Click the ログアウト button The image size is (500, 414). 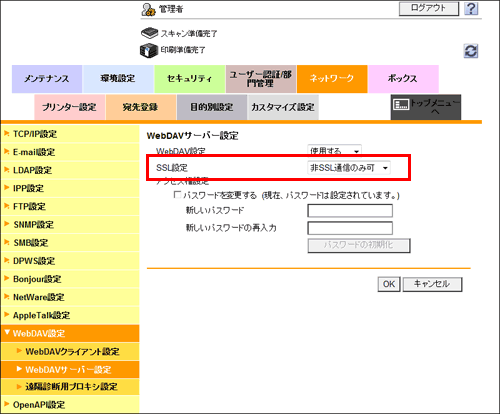(429, 8)
